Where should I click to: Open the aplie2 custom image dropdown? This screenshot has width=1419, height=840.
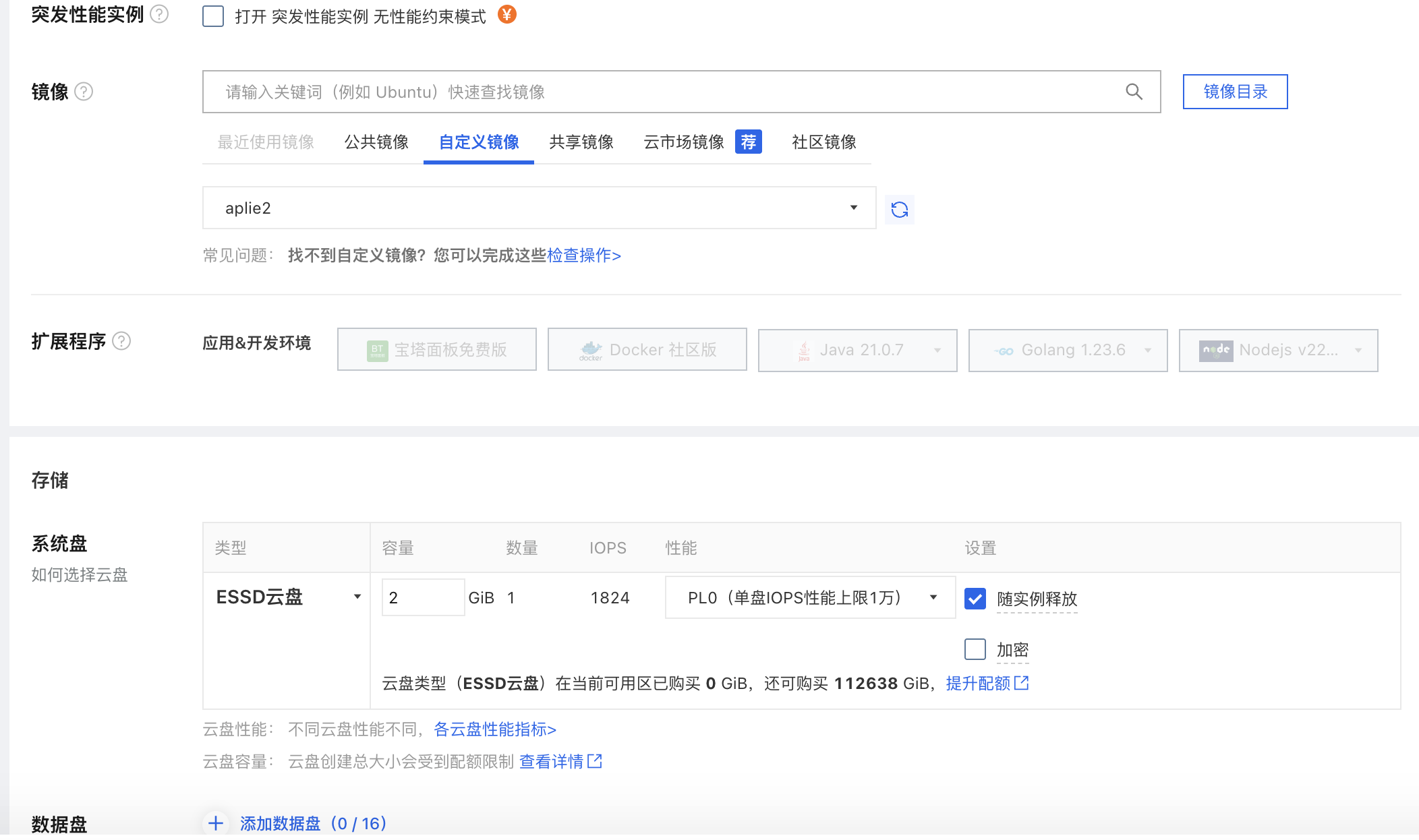[x=538, y=208]
